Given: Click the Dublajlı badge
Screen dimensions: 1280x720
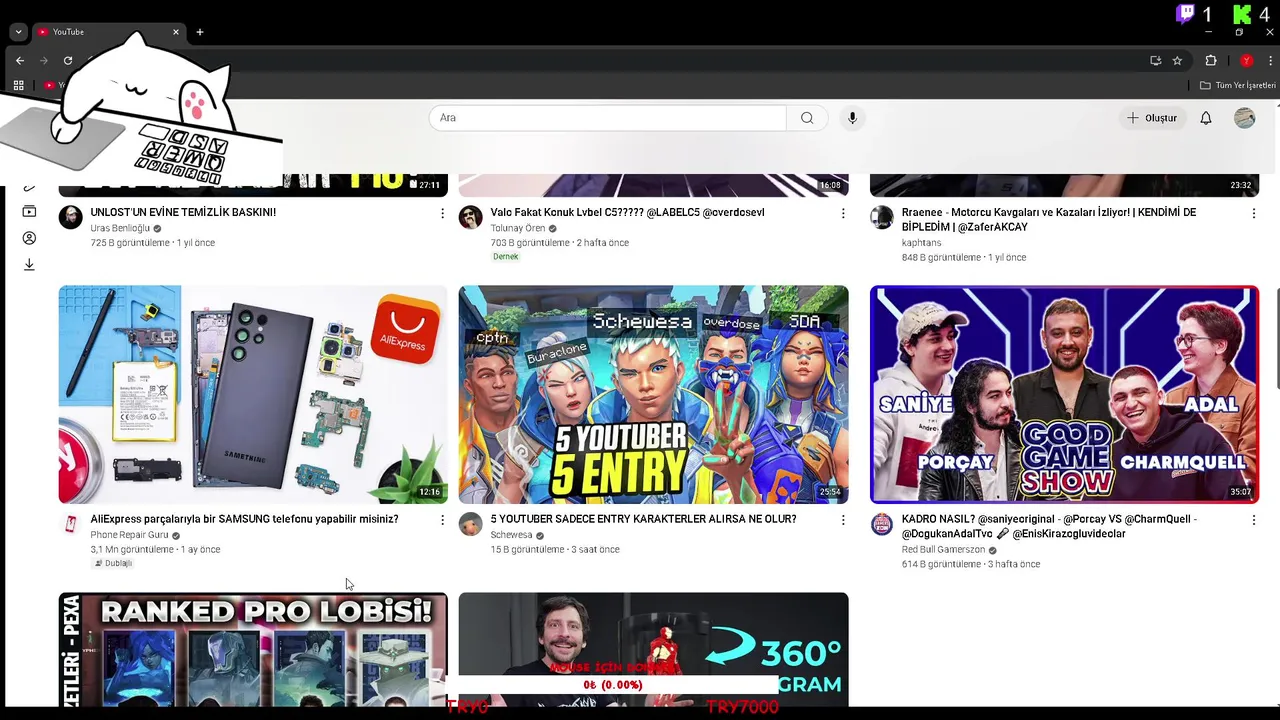Looking at the screenshot, I should click(113, 564).
